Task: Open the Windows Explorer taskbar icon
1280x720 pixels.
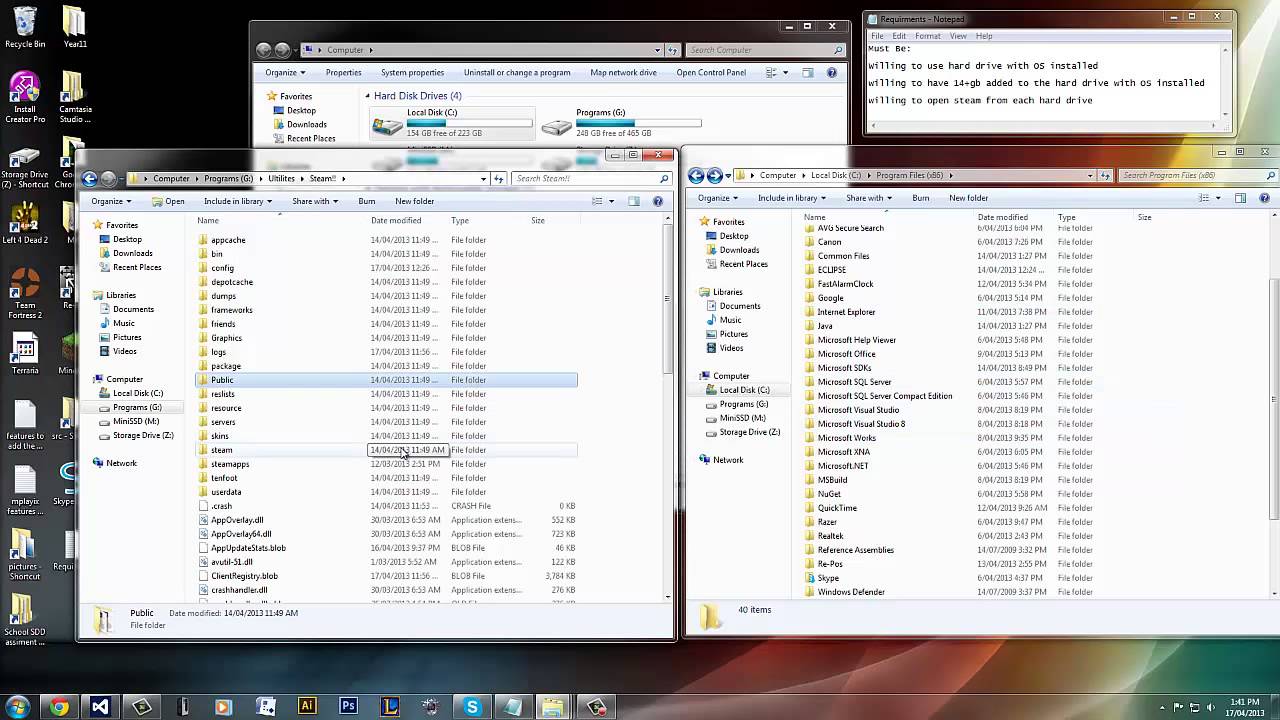Action: [553, 707]
